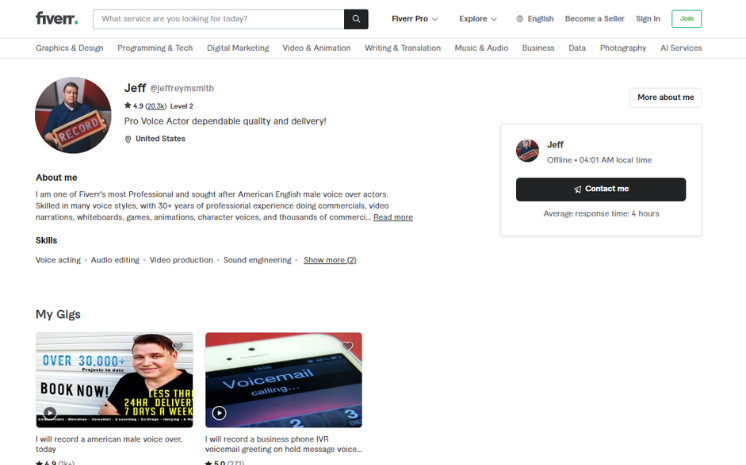This screenshot has width=746, height=465.
Task: Focus the service search input field
Action: [x=218, y=19]
